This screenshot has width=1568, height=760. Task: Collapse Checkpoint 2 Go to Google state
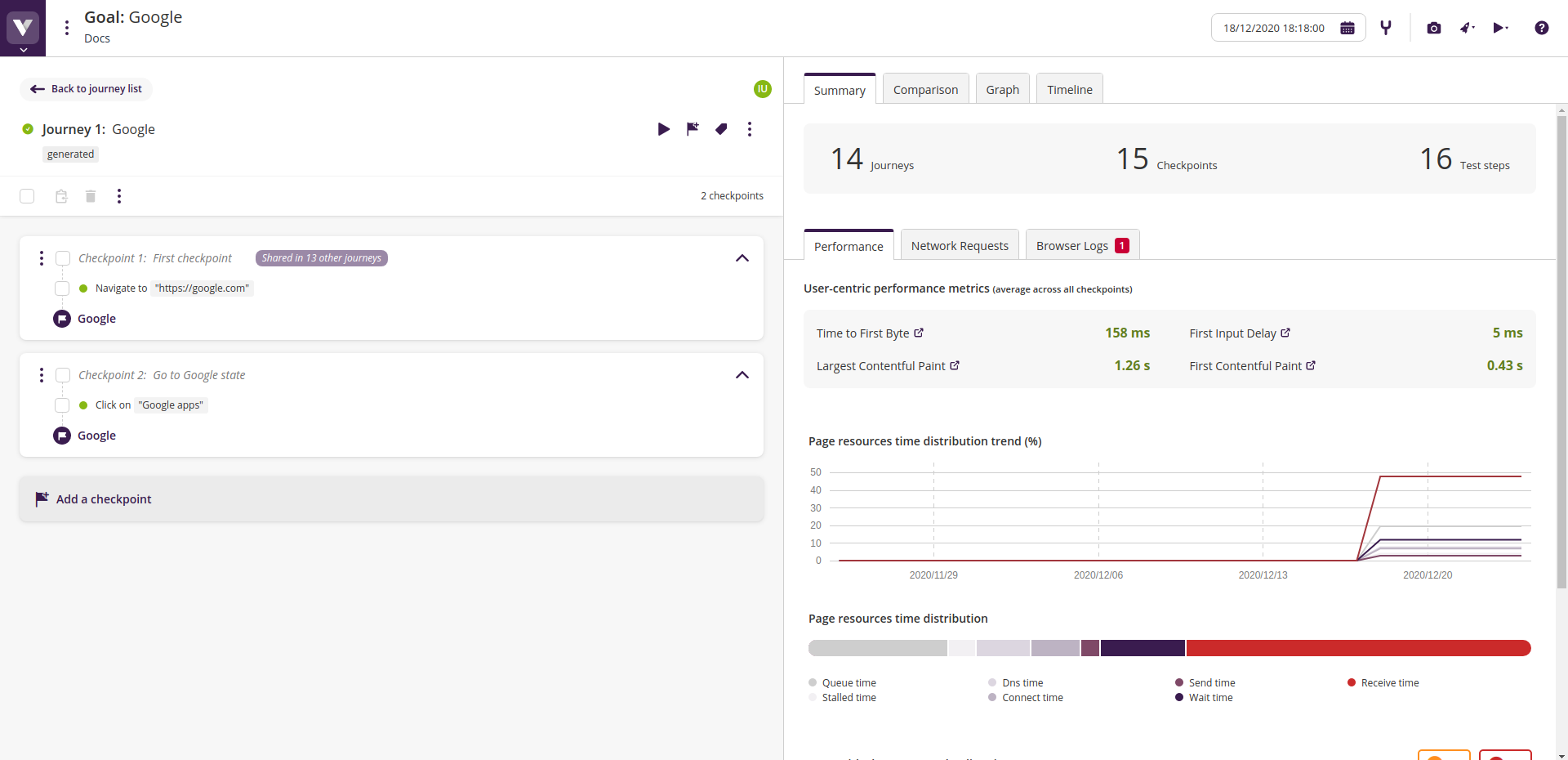742,375
